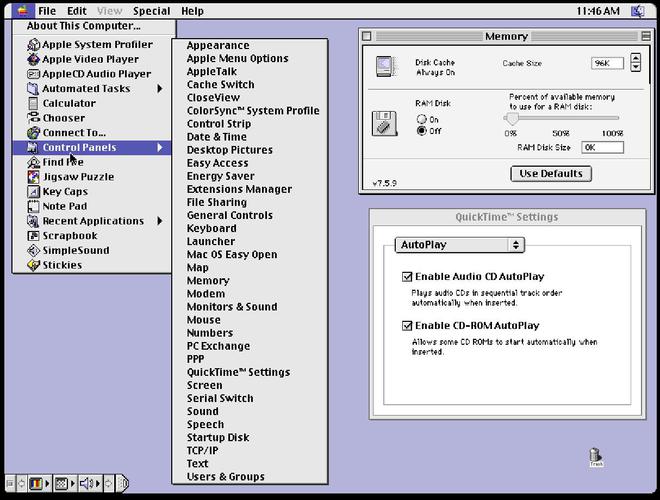The height and width of the screenshot is (500, 660).
Task: Open the Edit menu
Action: (x=77, y=11)
